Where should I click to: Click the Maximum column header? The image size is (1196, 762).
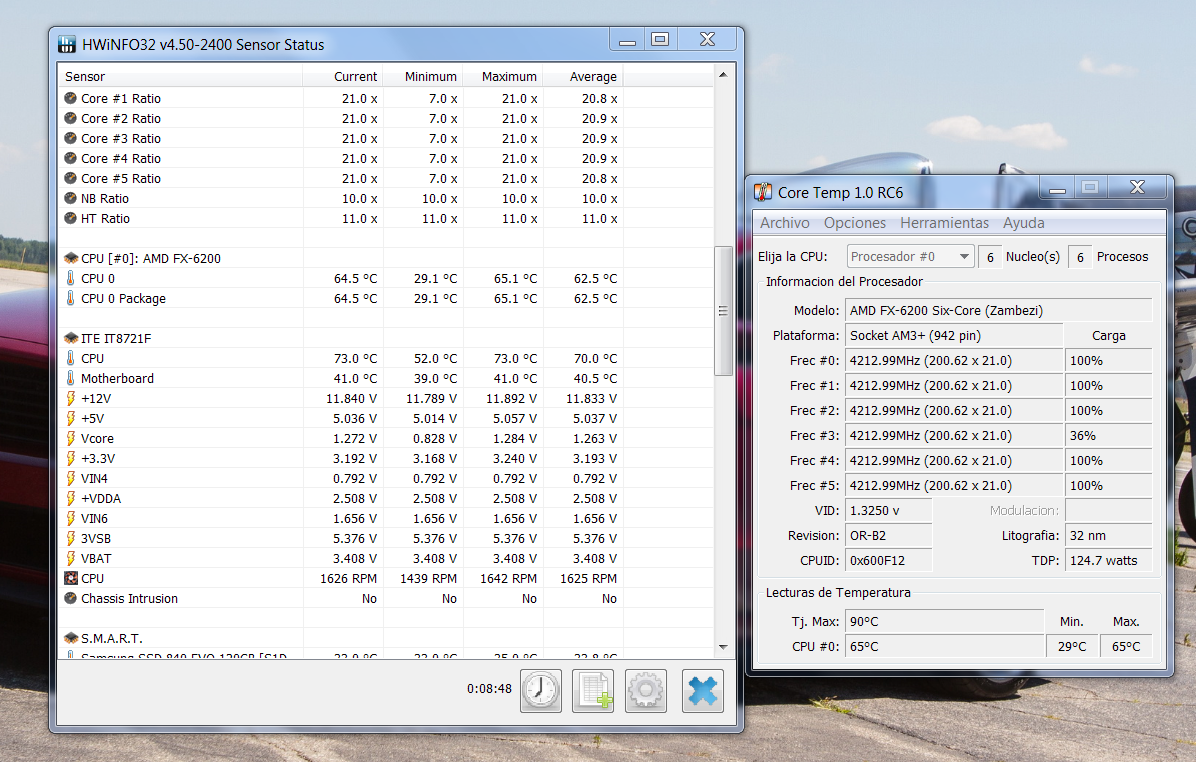coord(503,76)
